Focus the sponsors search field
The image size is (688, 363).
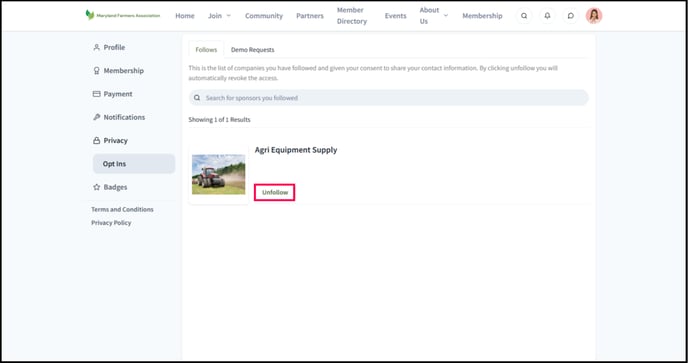[389, 98]
